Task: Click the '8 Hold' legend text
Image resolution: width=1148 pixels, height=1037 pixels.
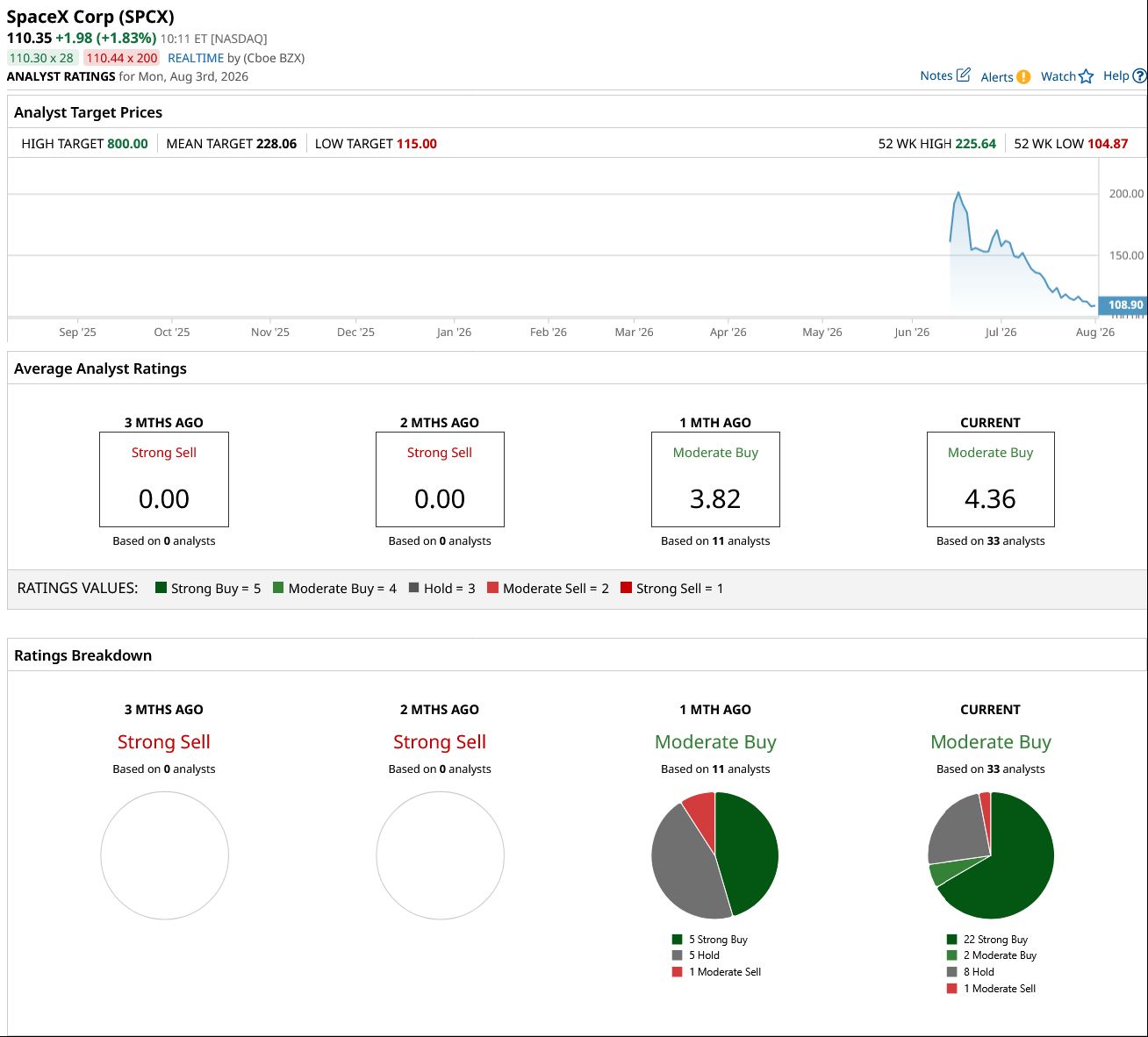Action: click(x=979, y=972)
